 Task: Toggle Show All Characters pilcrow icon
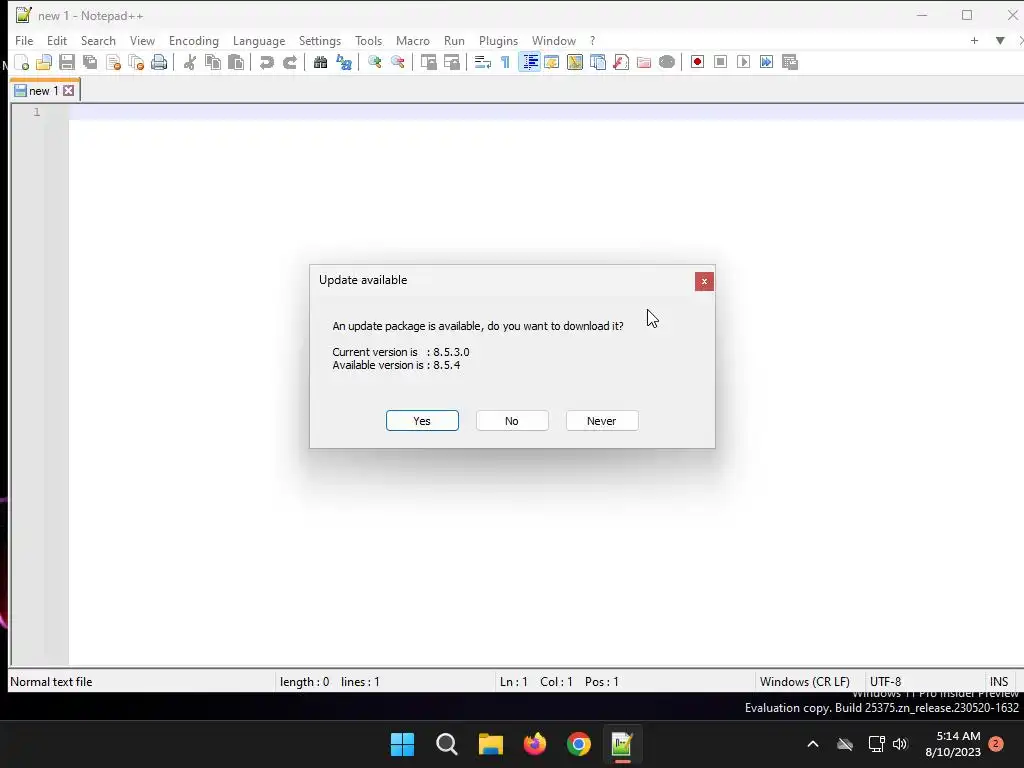505,62
